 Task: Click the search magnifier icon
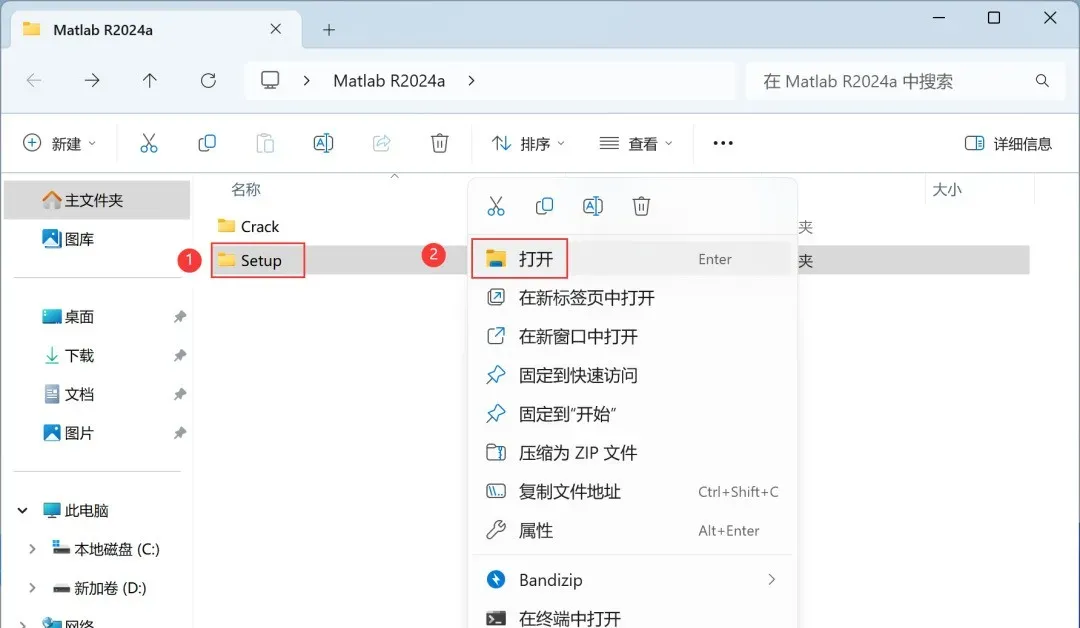[1042, 81]
